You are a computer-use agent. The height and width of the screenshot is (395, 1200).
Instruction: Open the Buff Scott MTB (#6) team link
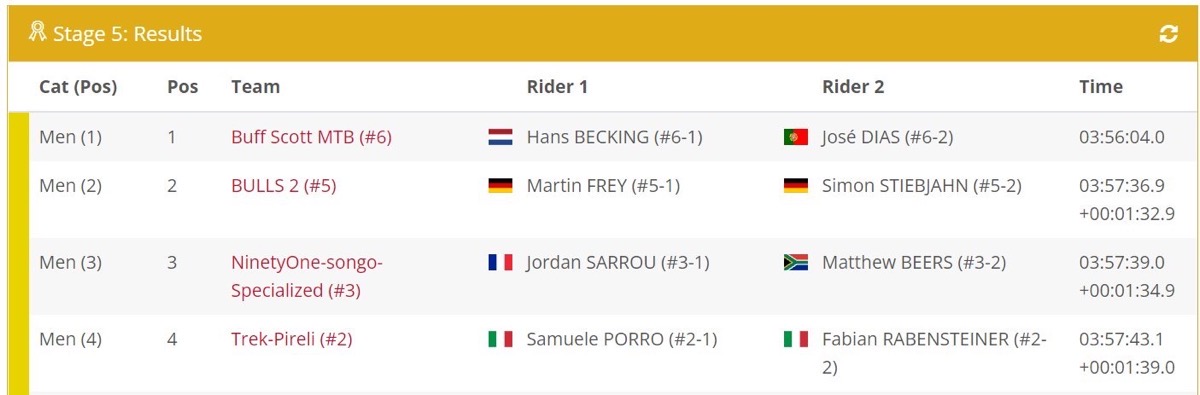[x=311, y=138]
